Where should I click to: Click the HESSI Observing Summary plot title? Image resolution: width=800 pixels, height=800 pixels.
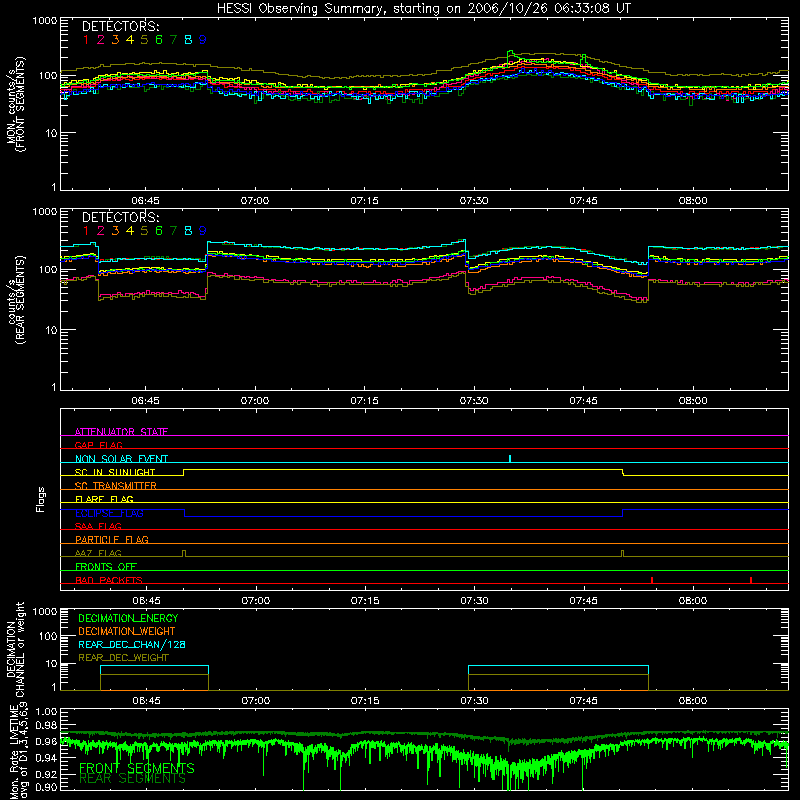point(423,9)
